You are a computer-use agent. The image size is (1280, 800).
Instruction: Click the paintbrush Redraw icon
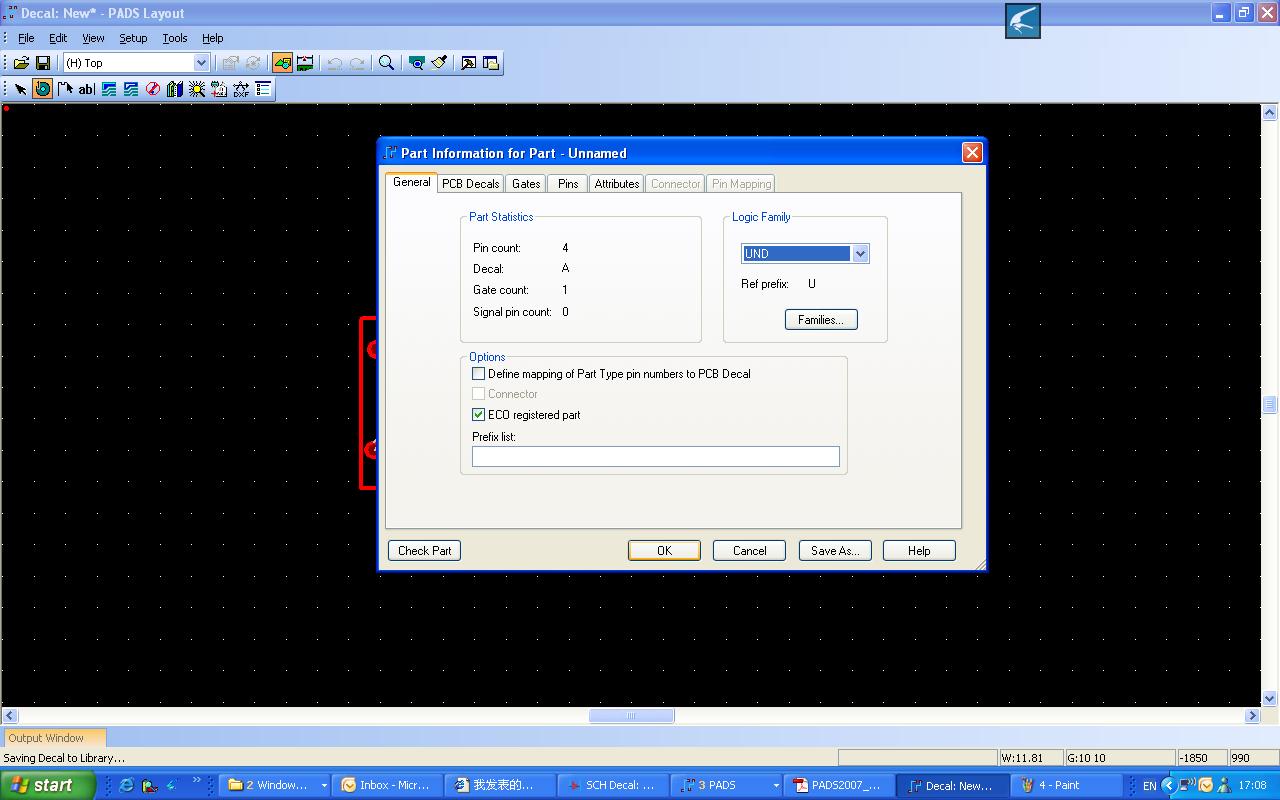click(x=439, y=63)
